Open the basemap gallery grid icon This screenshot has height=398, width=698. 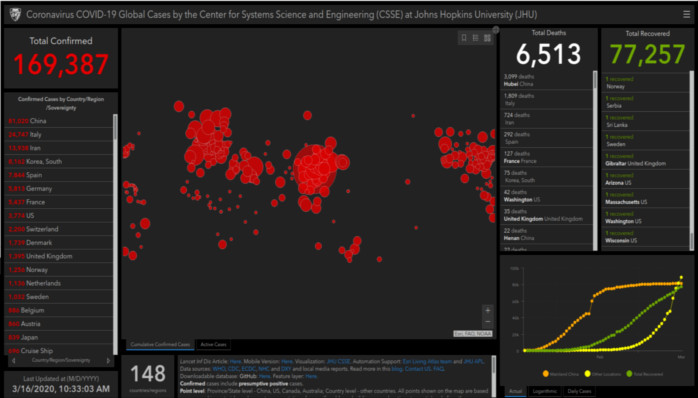(x=487, y=38)
